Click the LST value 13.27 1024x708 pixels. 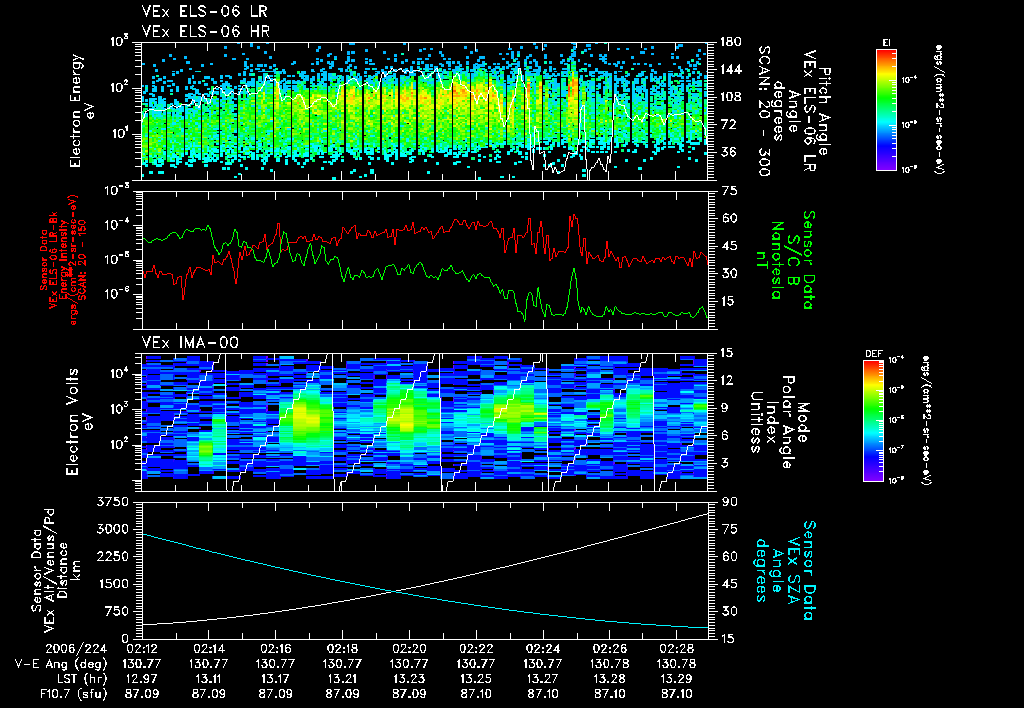(543, 679)
